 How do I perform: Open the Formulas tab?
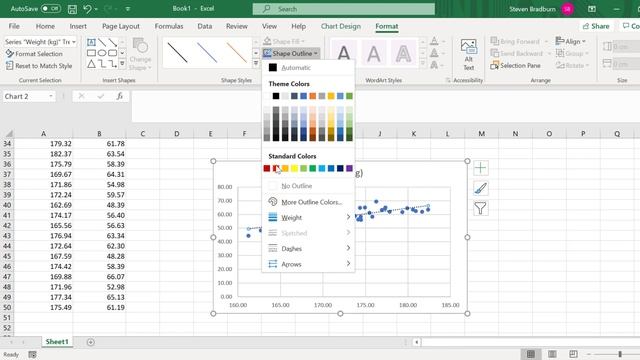click(x=169, y=26)
